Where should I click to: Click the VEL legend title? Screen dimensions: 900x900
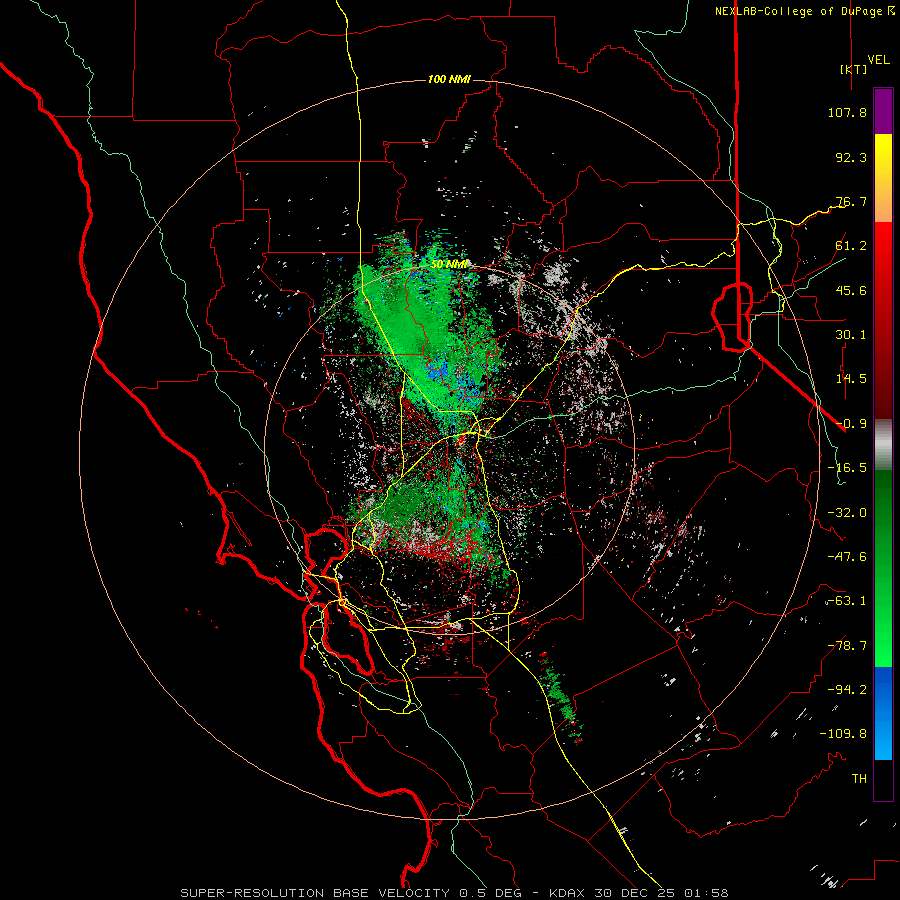pos(878,60)
